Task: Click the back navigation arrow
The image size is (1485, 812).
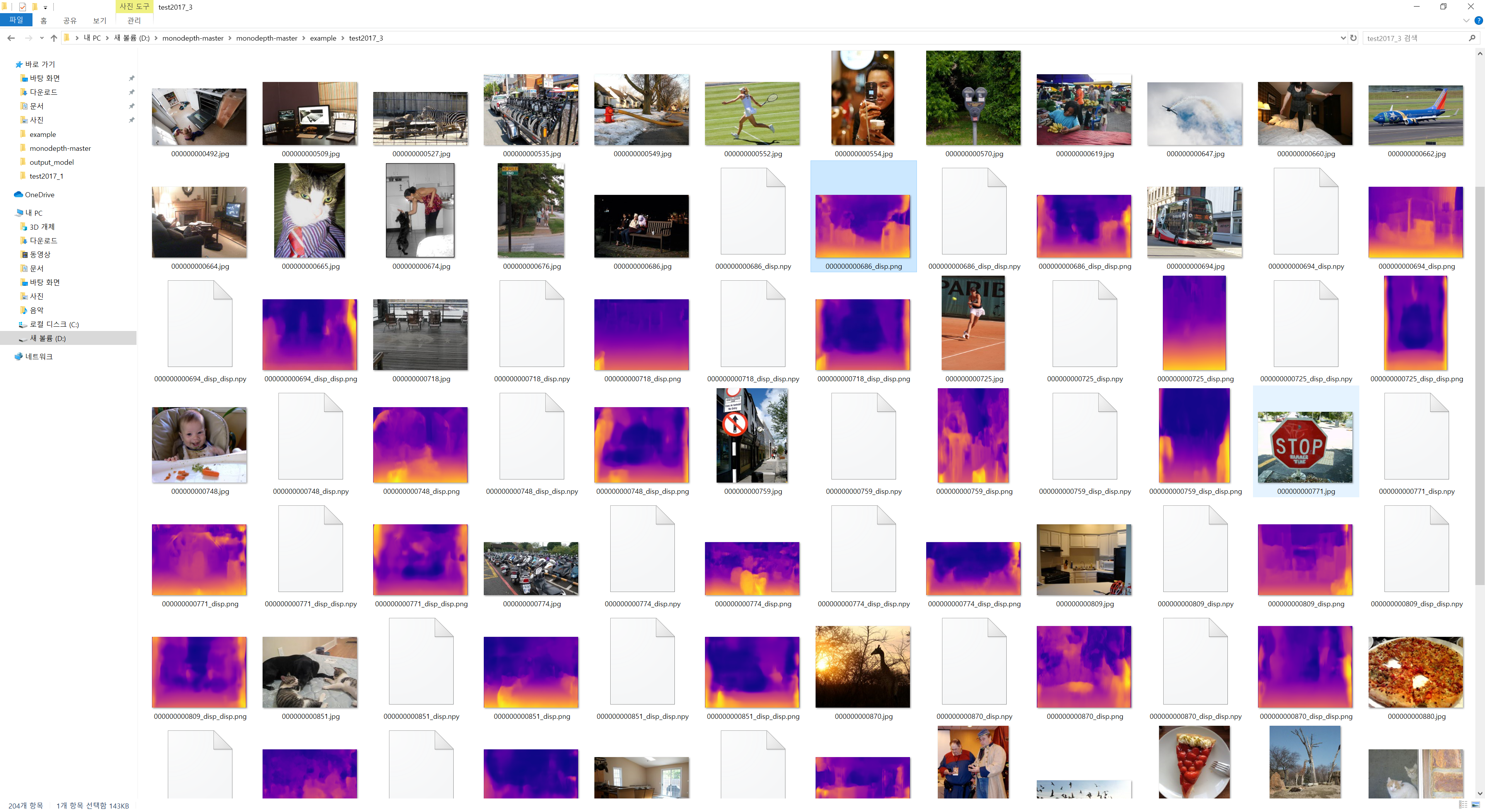Action: 11,38
